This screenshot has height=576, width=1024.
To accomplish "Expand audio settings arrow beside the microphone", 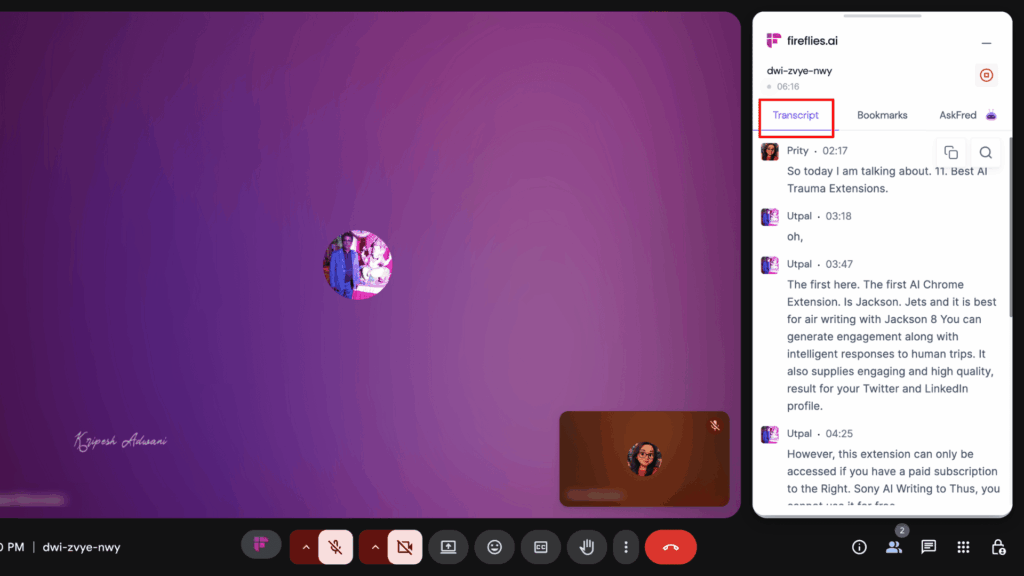I will [x=306, y=547].
